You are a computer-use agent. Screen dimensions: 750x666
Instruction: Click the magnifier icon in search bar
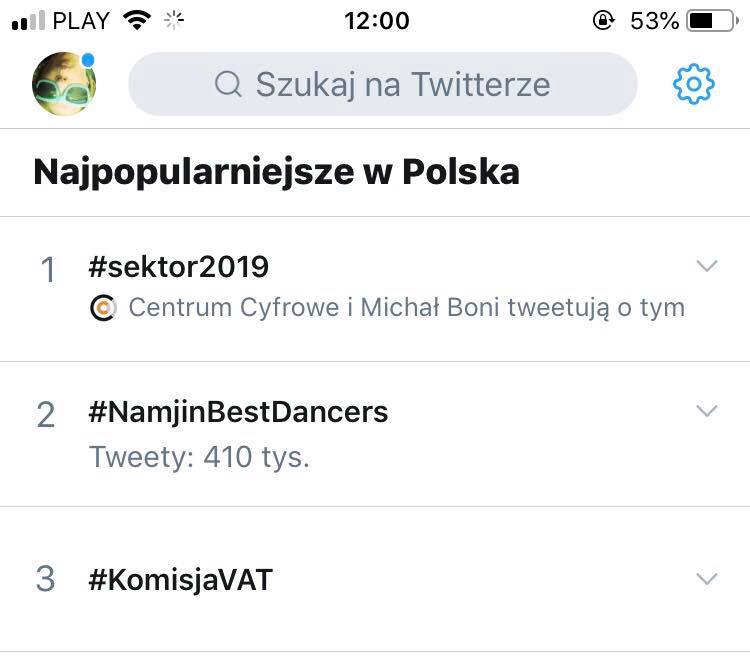(228, 84)
